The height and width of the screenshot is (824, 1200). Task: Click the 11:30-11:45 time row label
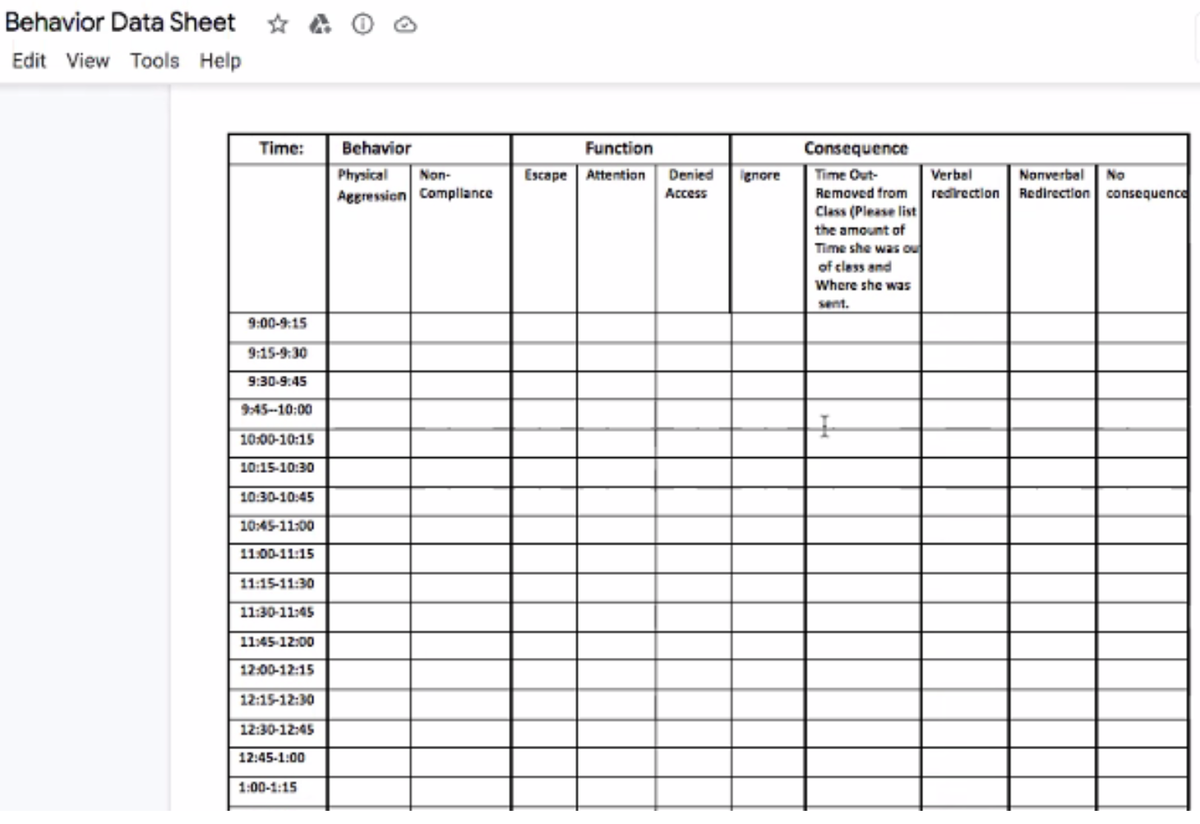277,612
